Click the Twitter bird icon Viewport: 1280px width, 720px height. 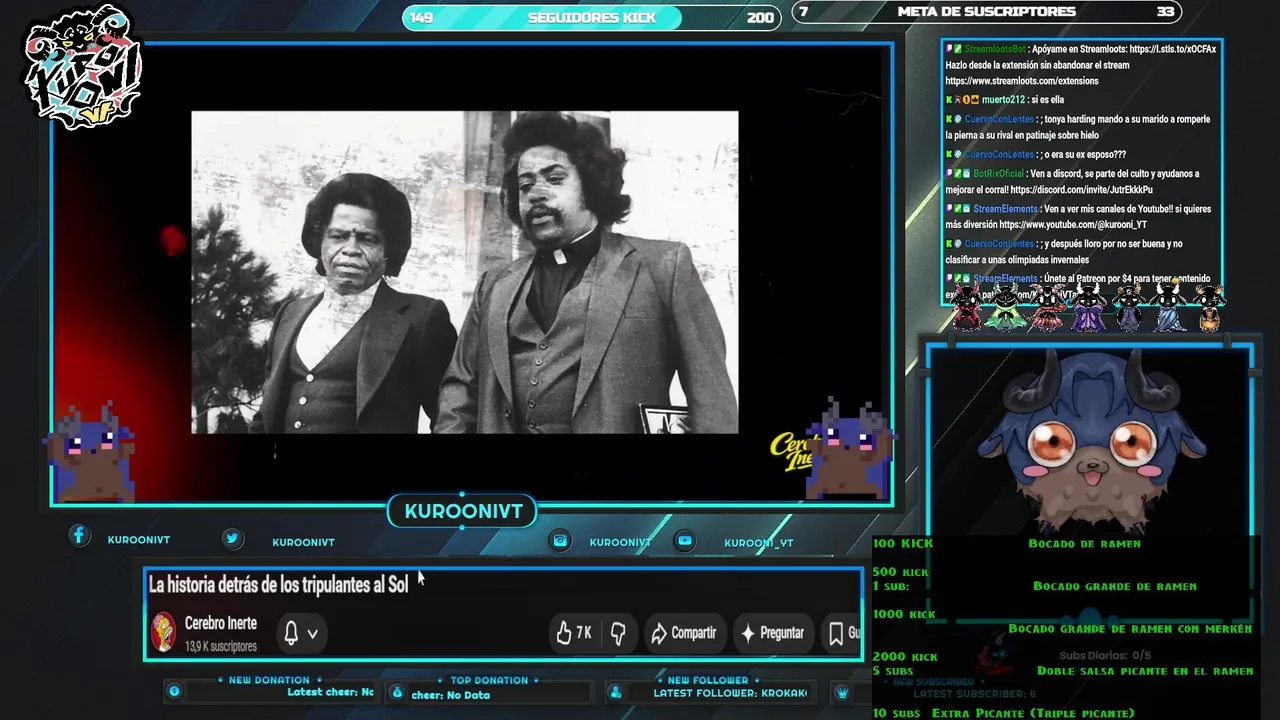232,538
